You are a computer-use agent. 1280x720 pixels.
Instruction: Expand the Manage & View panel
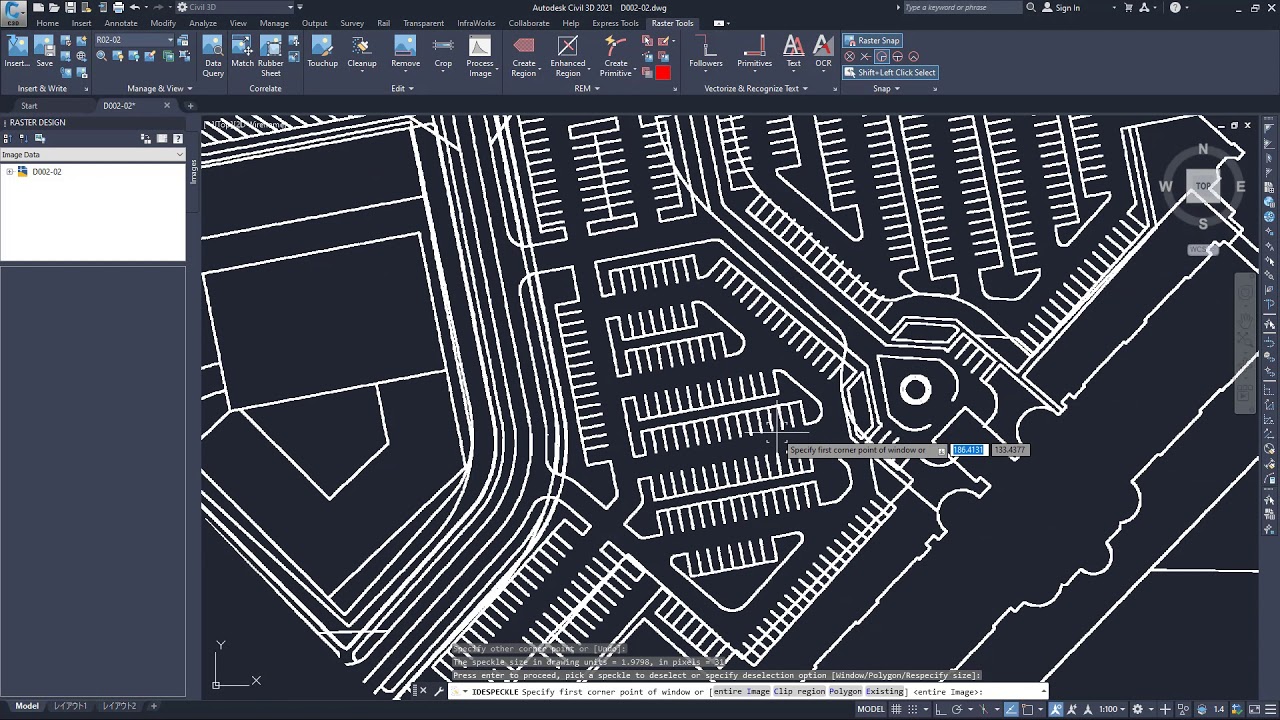(159, 89)
